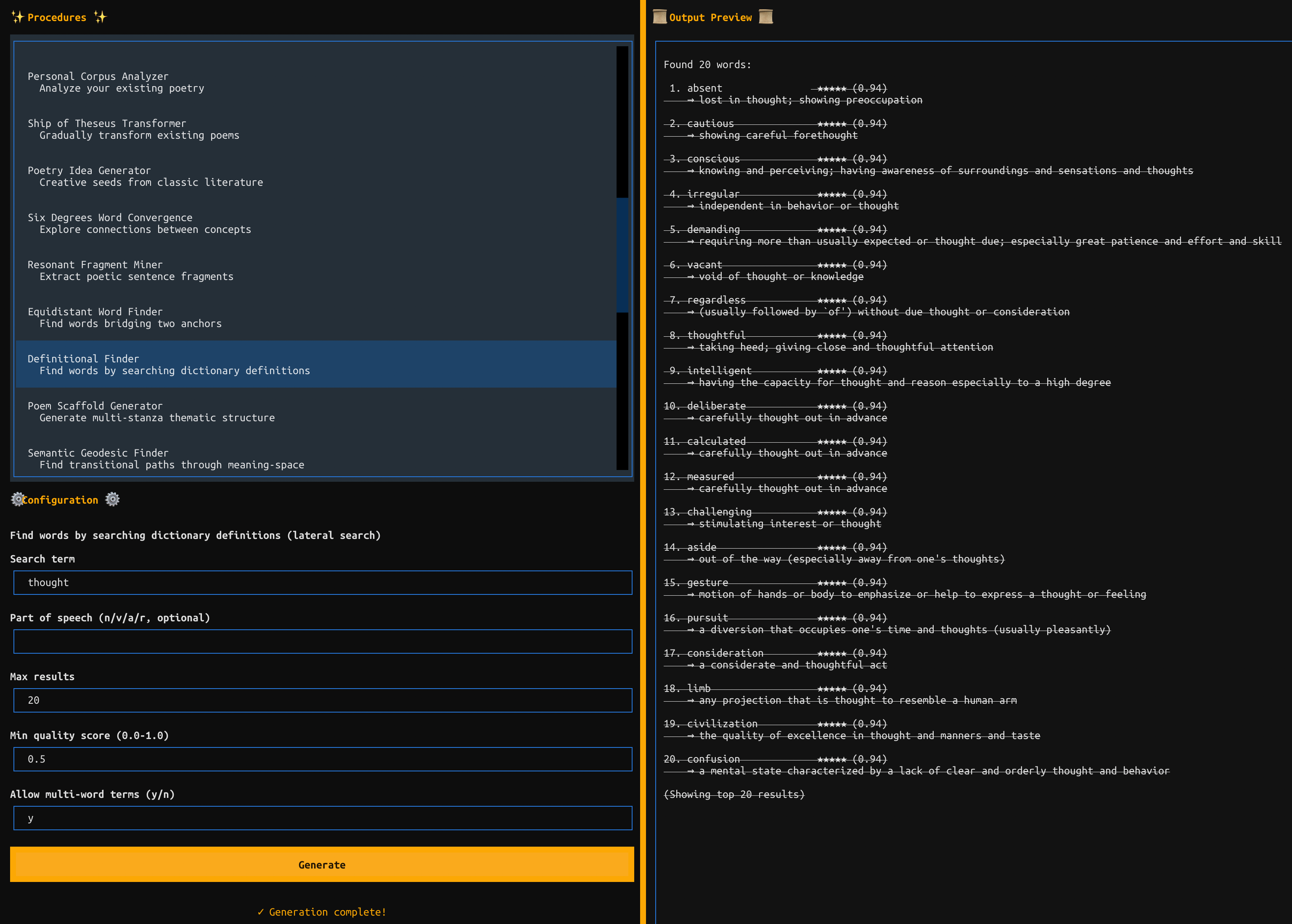Click the scroll icon right of Output Preview
The width and height of the screenshot is (1292, 924).
[765, 17]
